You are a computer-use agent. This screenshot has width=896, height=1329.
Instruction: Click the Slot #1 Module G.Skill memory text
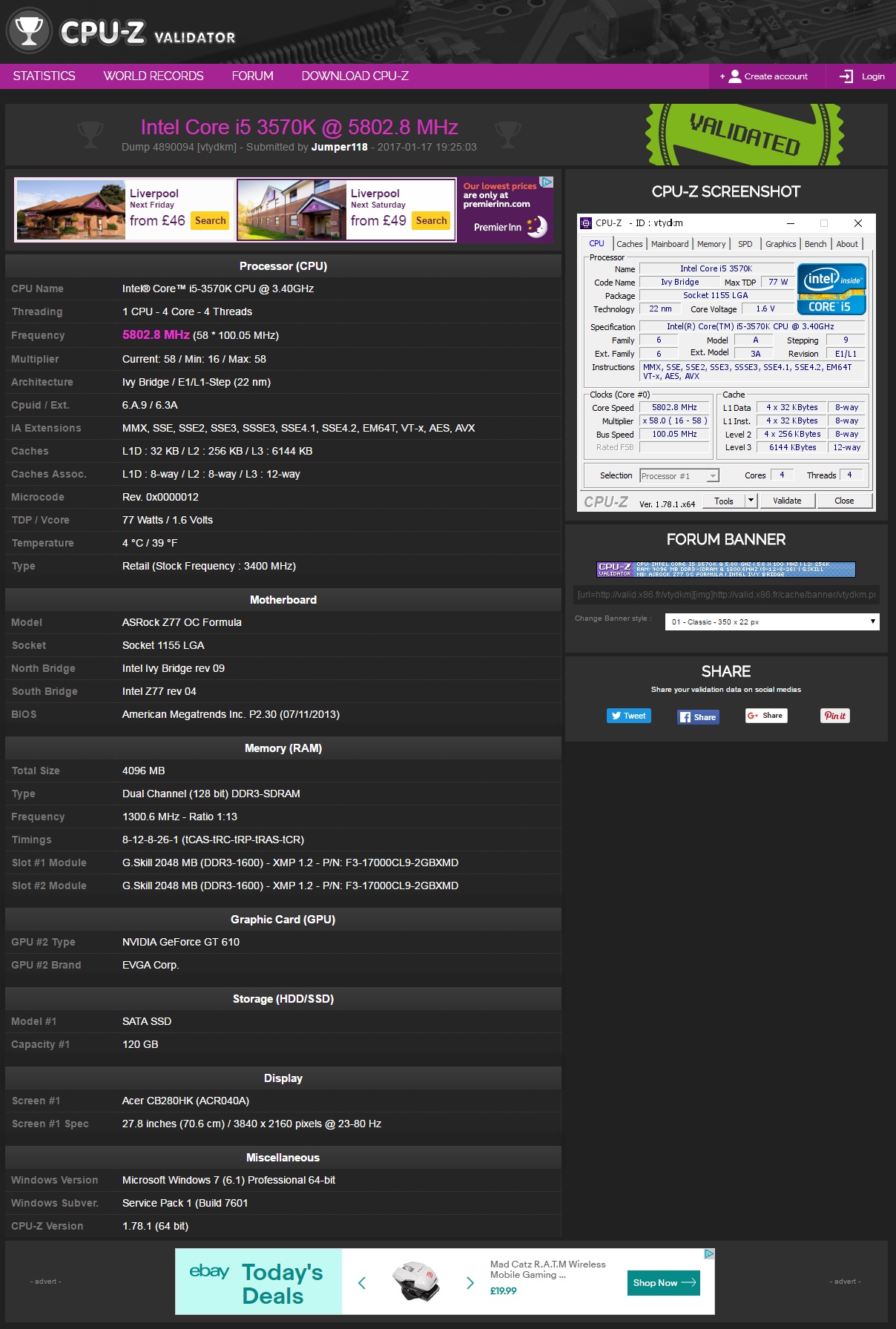[x=290, y=863]
